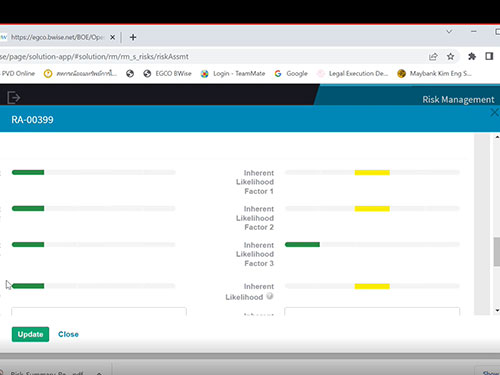Adjust Inherent Likelihood Factor 3 green slider
The height and width of the screenshot is (375, 500).
302,245
